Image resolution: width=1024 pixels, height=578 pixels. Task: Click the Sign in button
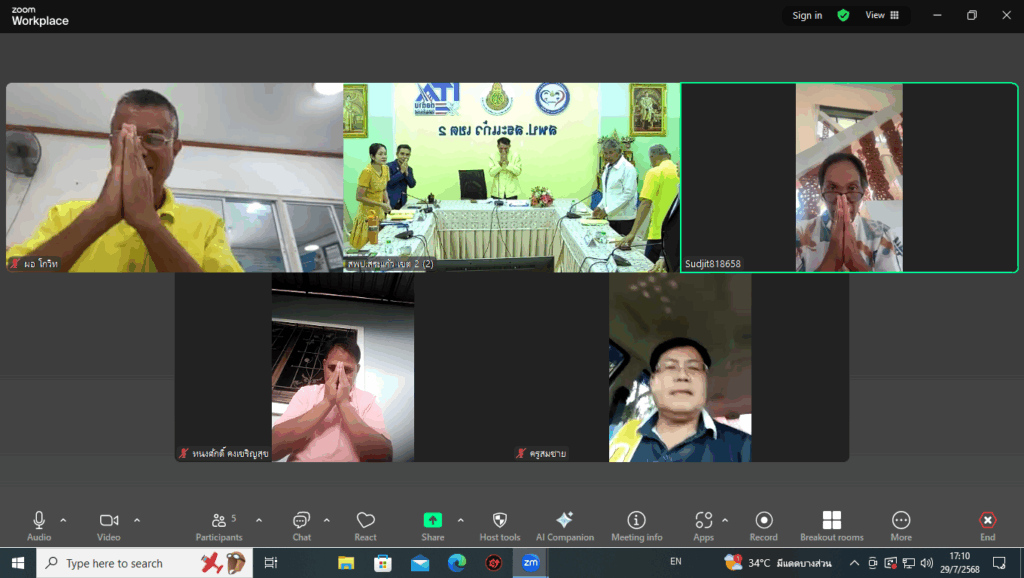pyautogui.click(x=807, y=15)
